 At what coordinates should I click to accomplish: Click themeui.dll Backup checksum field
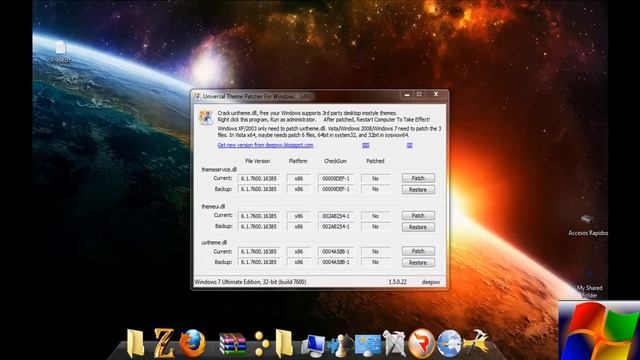click(336, 227)
